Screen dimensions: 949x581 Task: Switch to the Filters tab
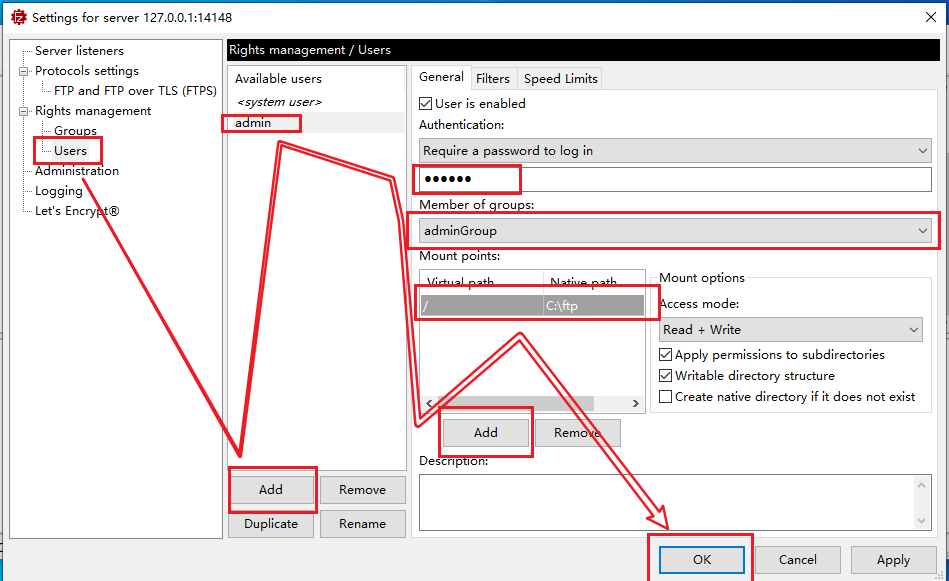(x=493, y=79)
